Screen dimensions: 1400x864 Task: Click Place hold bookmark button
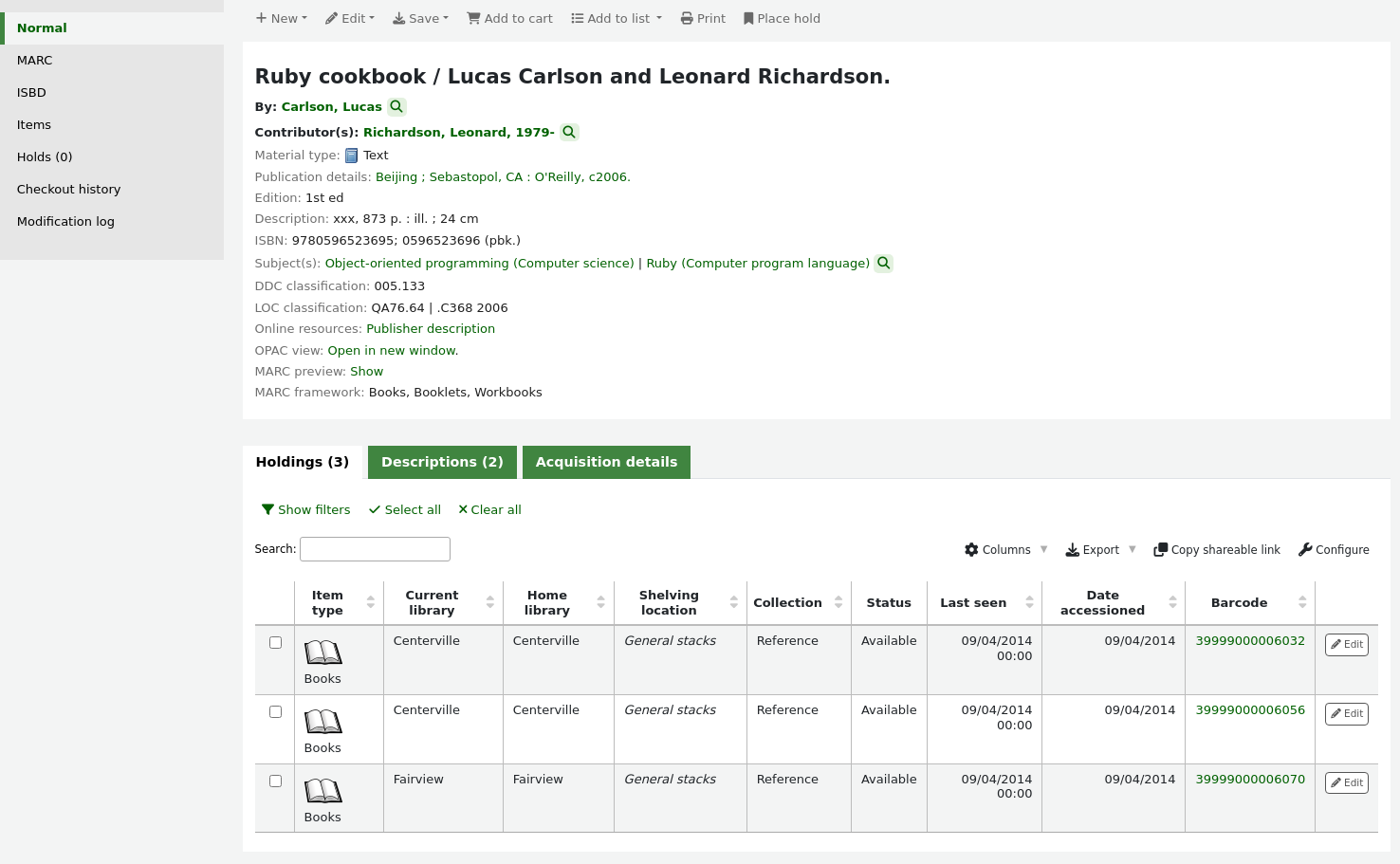point(782,18)
